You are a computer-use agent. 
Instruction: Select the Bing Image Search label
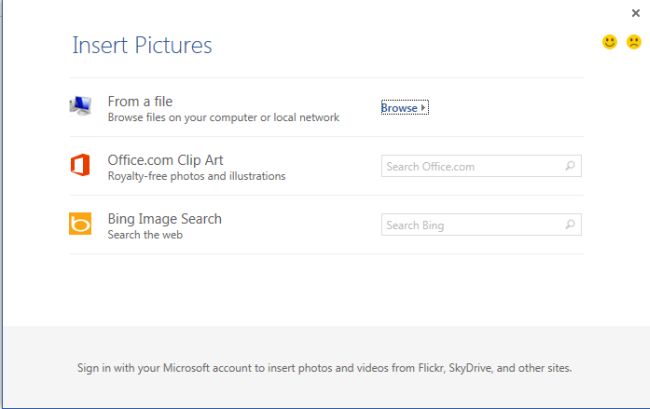point(164,219)
